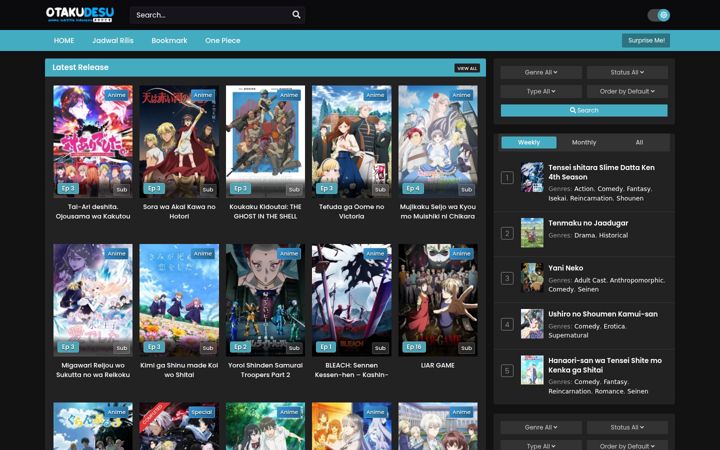Viewport: 720px width, 450px height.
Task: Click Romance genre under Hanaori-san
Action: 609,391
